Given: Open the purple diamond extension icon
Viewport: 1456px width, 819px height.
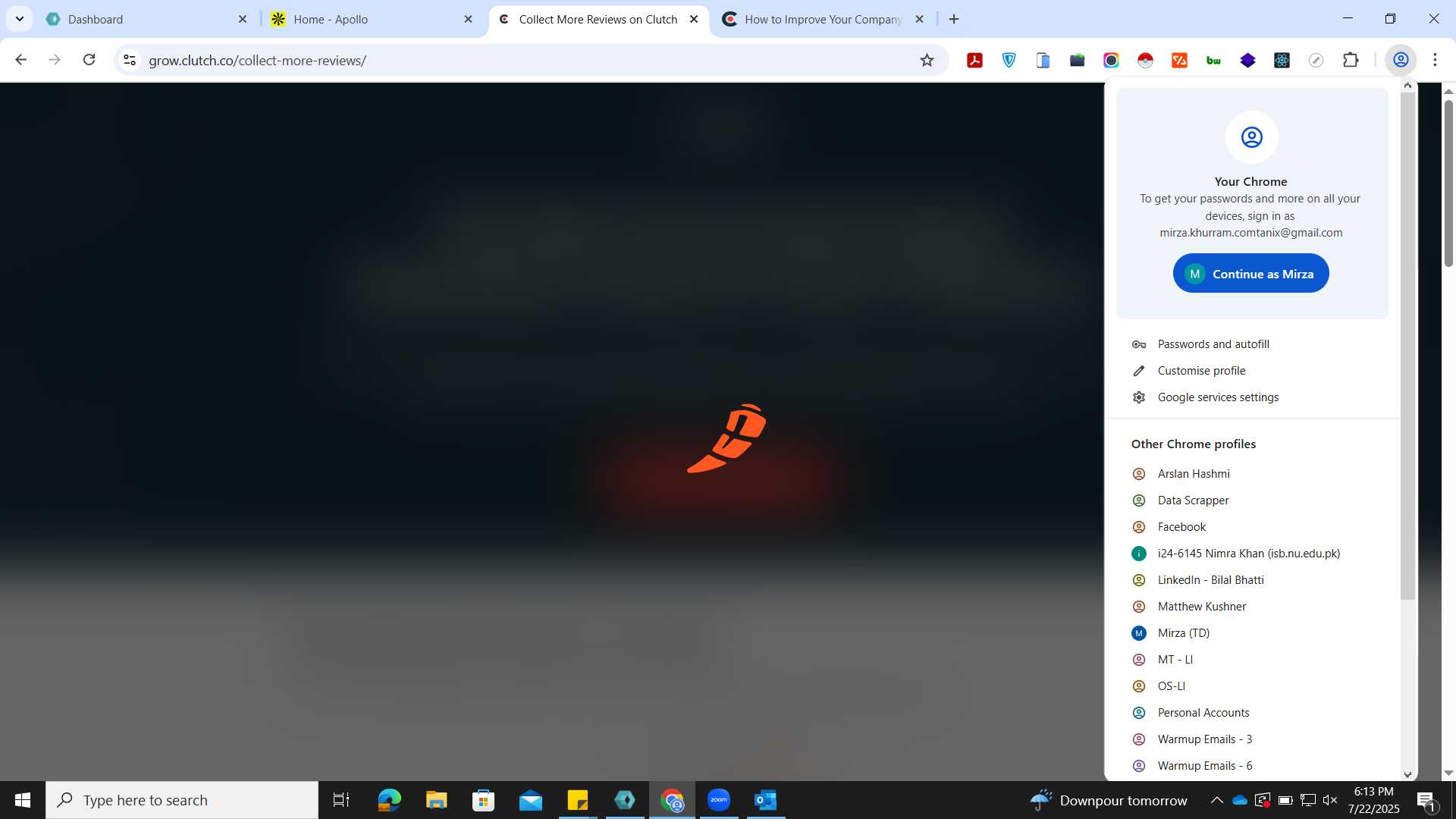Looking at the screenshot, I should pyautogui.click(x=1247, y=60).
